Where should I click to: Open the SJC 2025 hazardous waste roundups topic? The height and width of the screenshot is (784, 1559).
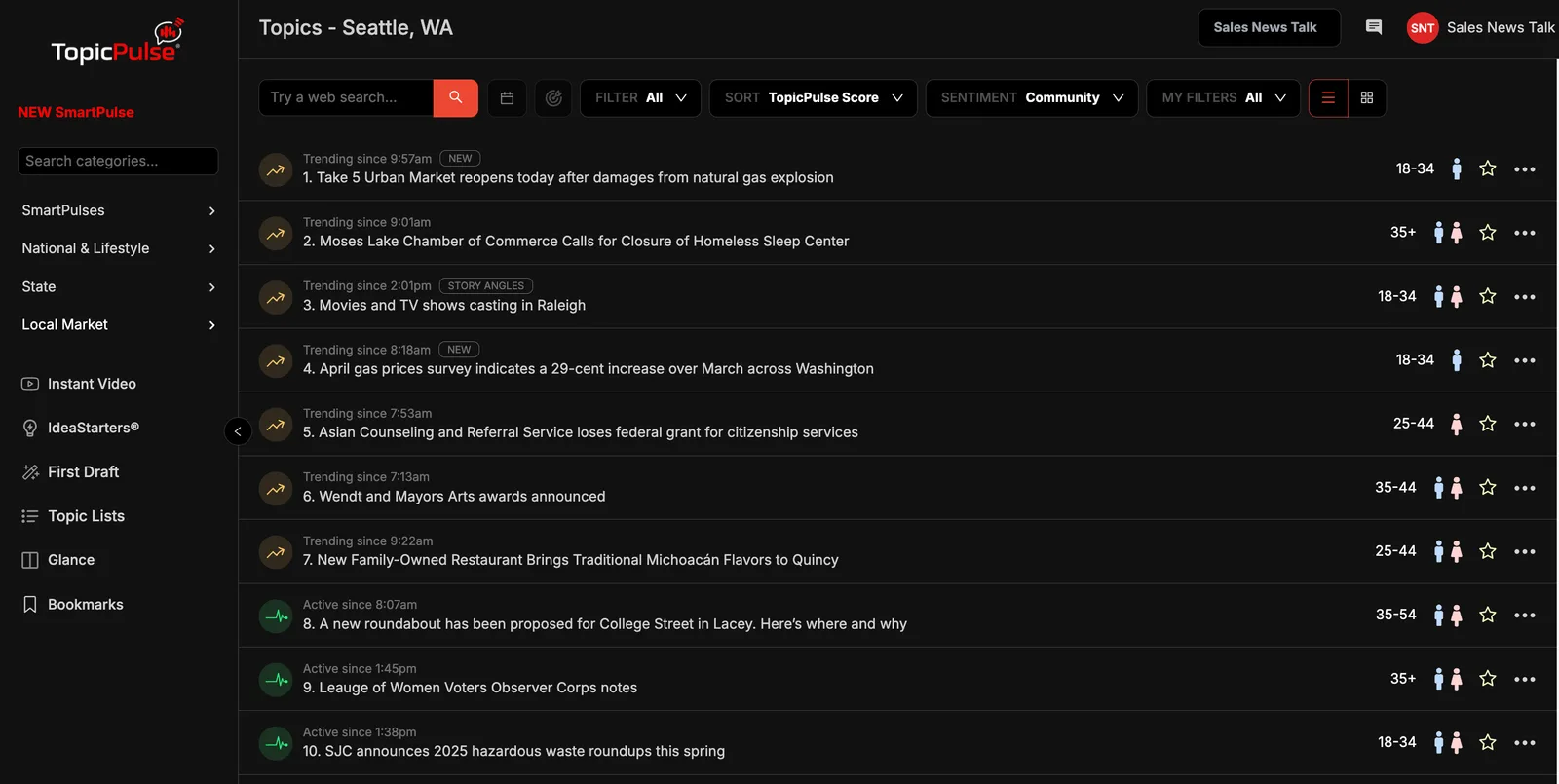(x=513, y=751)
